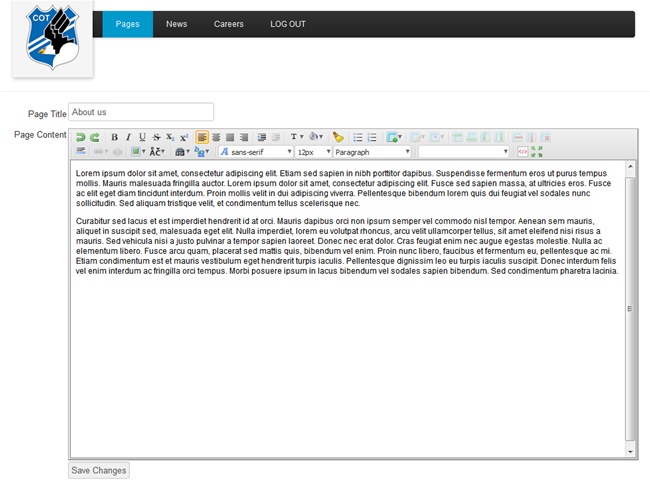The image size is (650, 497).
Task: Justify the paragraph text
Action: tap(230, 137)
